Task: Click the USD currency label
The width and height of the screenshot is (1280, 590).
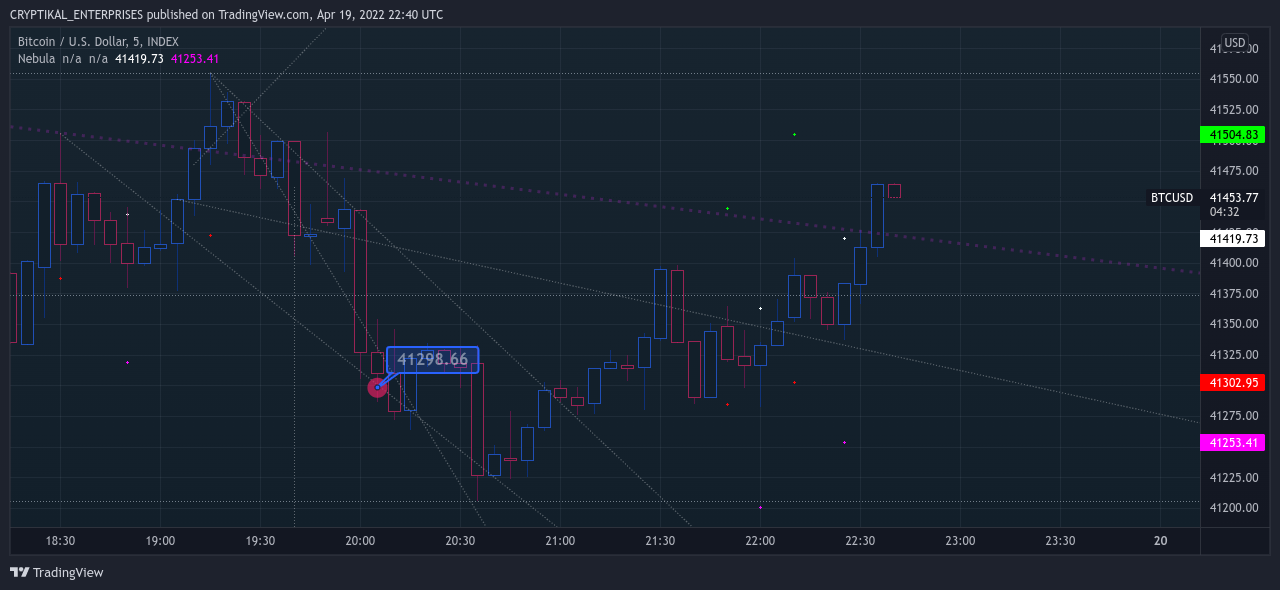Action: (x=1235, y=43)
